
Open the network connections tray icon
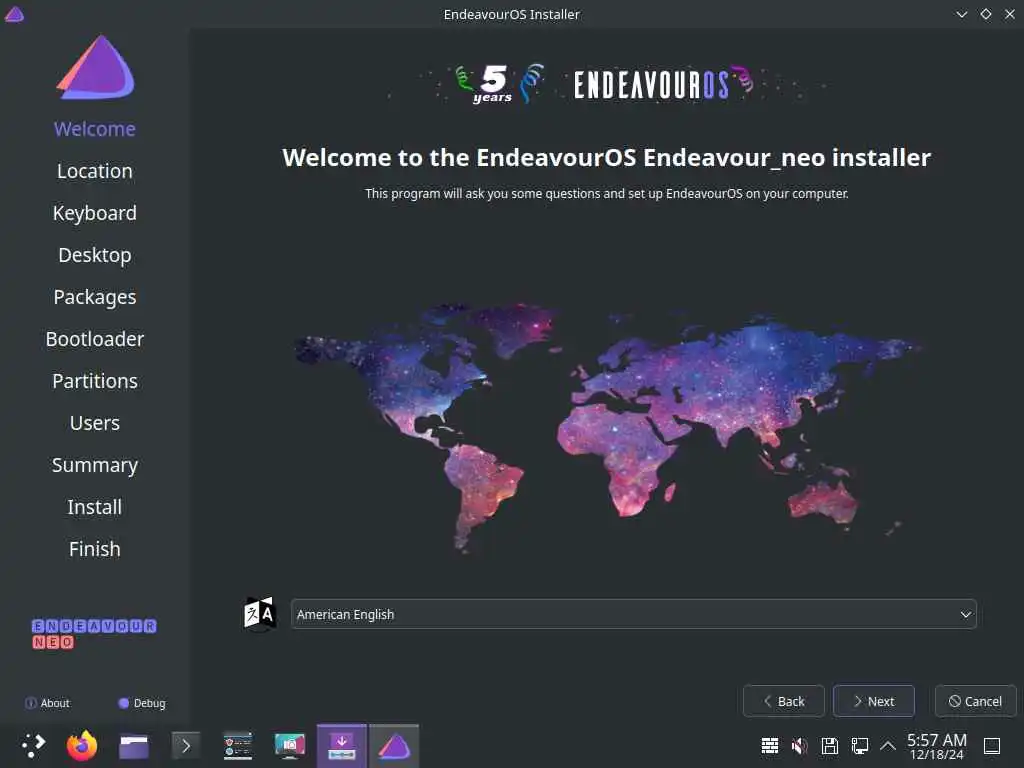[x=859, y=745]
